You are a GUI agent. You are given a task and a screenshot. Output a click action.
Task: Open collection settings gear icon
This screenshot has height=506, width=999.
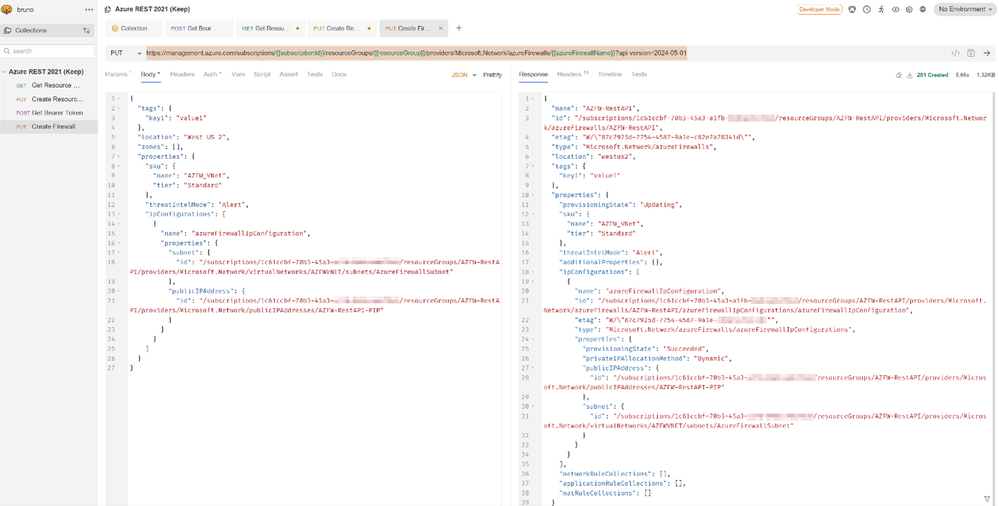909,10
